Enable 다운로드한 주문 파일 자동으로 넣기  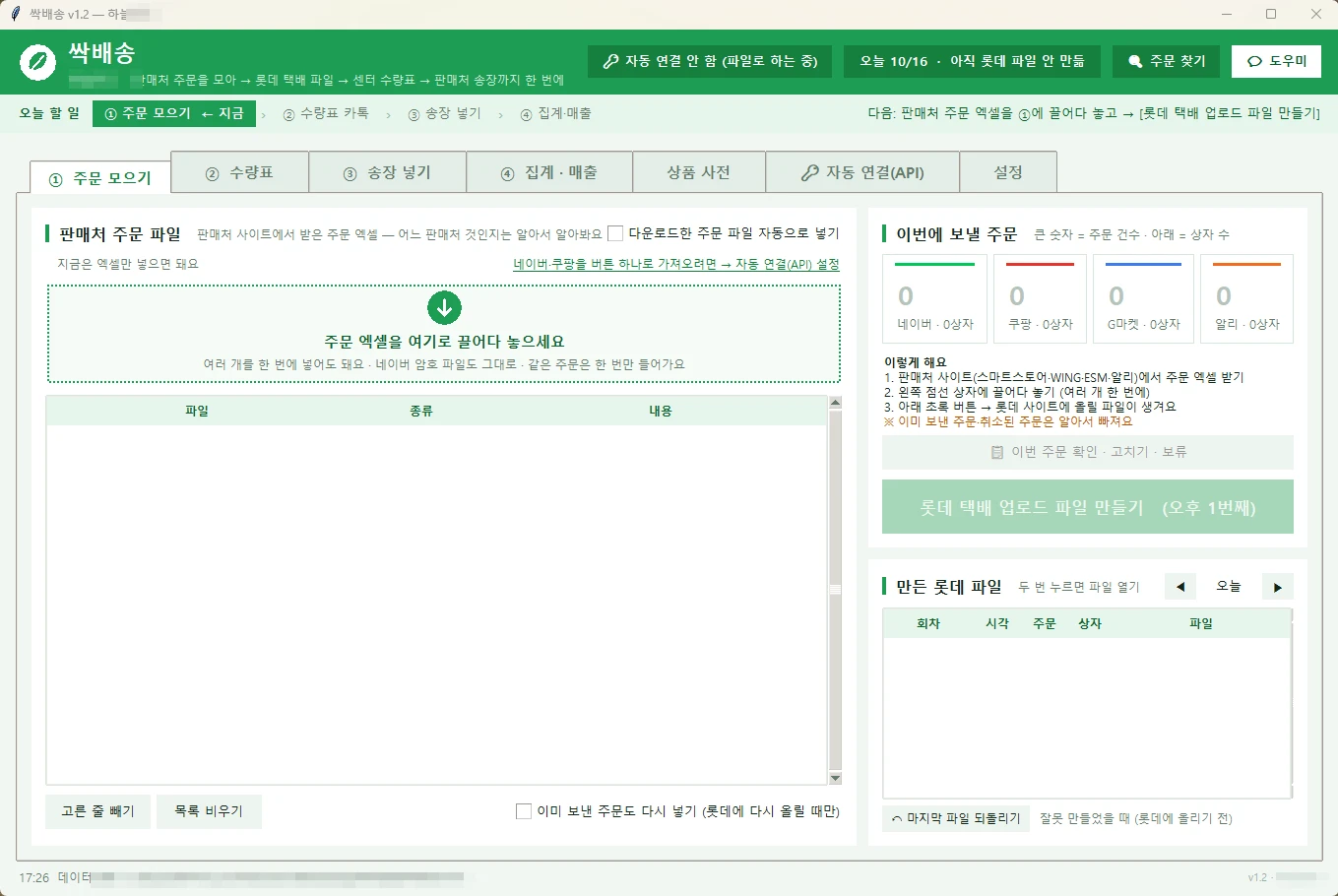pos(615,233)
